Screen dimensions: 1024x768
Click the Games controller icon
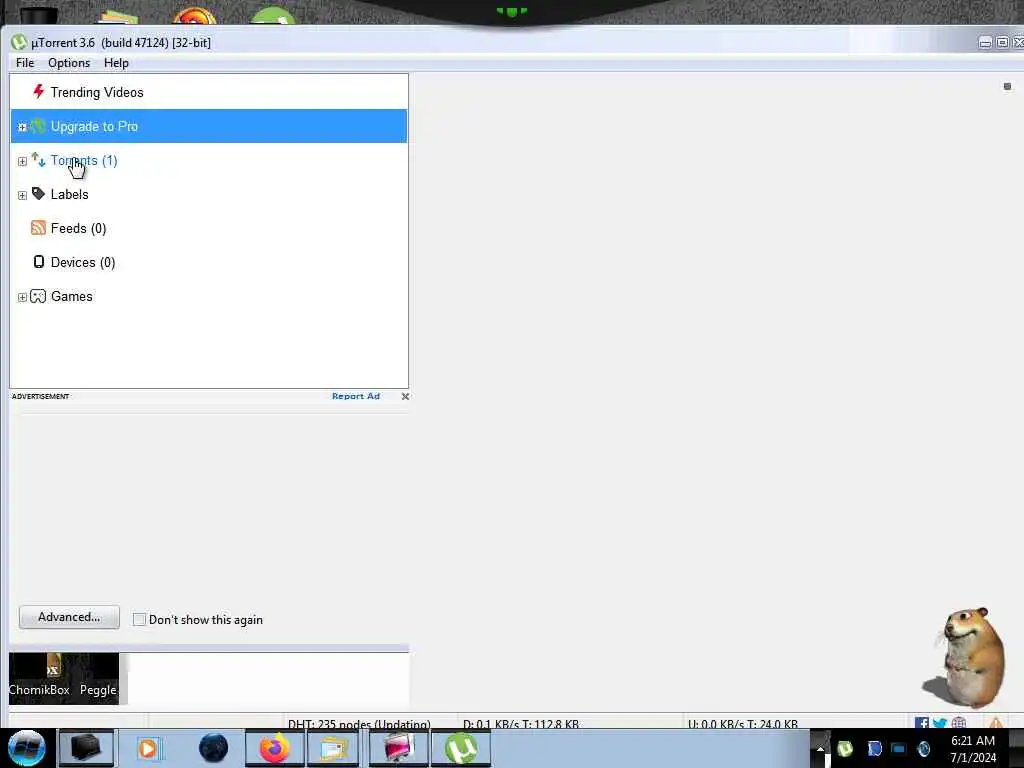(x=39, y=296)
